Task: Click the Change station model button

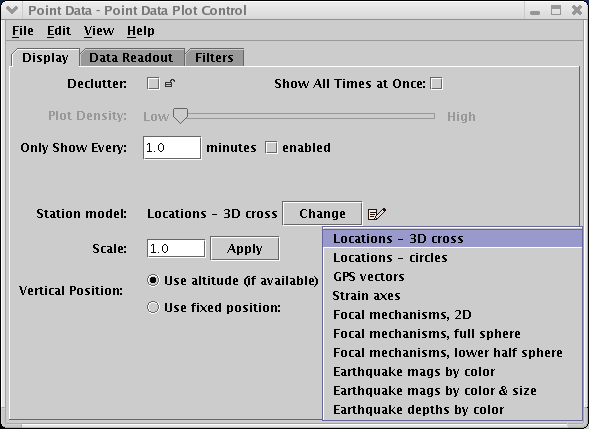Action: click(322, 213)
